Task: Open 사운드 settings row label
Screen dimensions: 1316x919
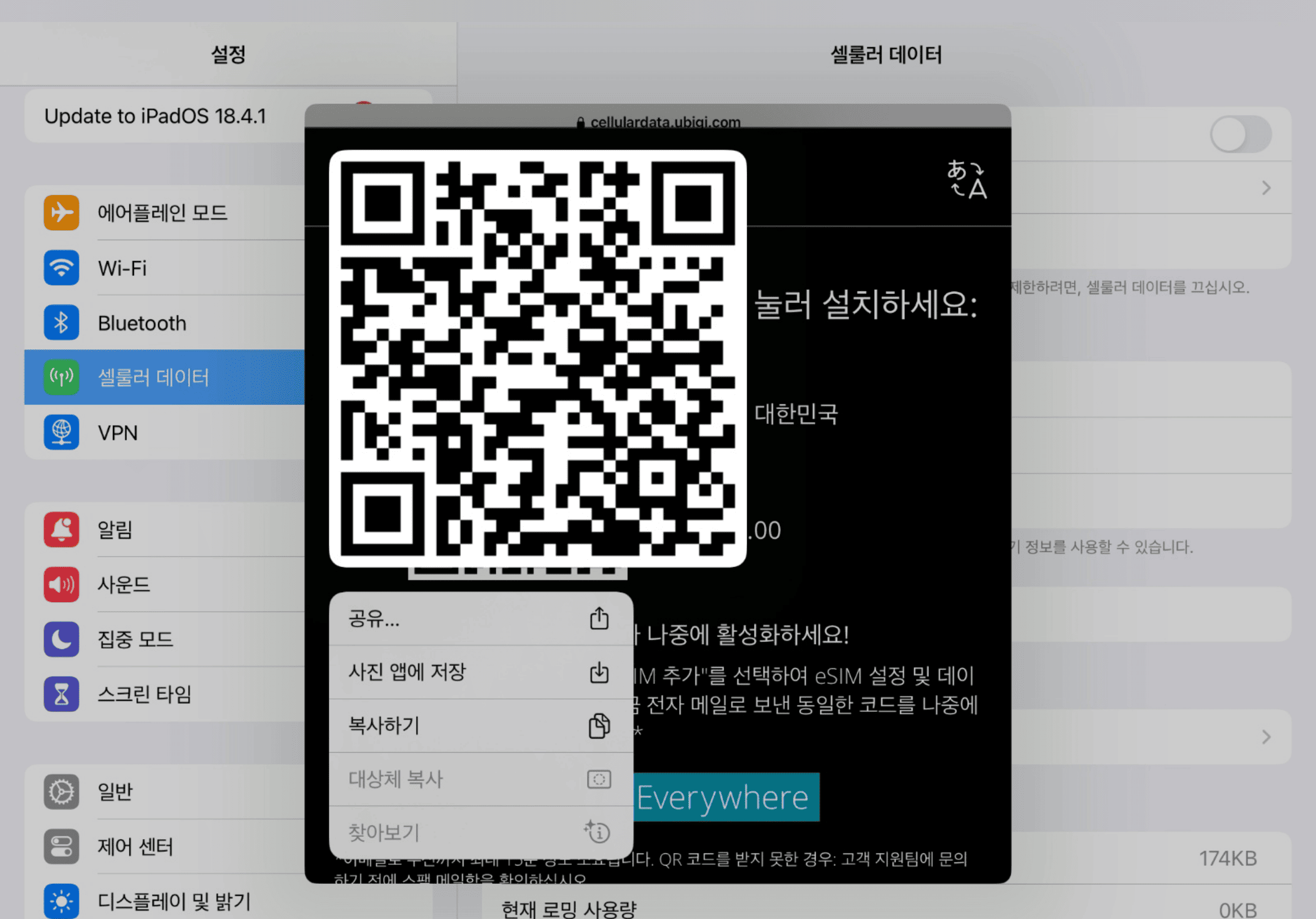Action: 124,585
